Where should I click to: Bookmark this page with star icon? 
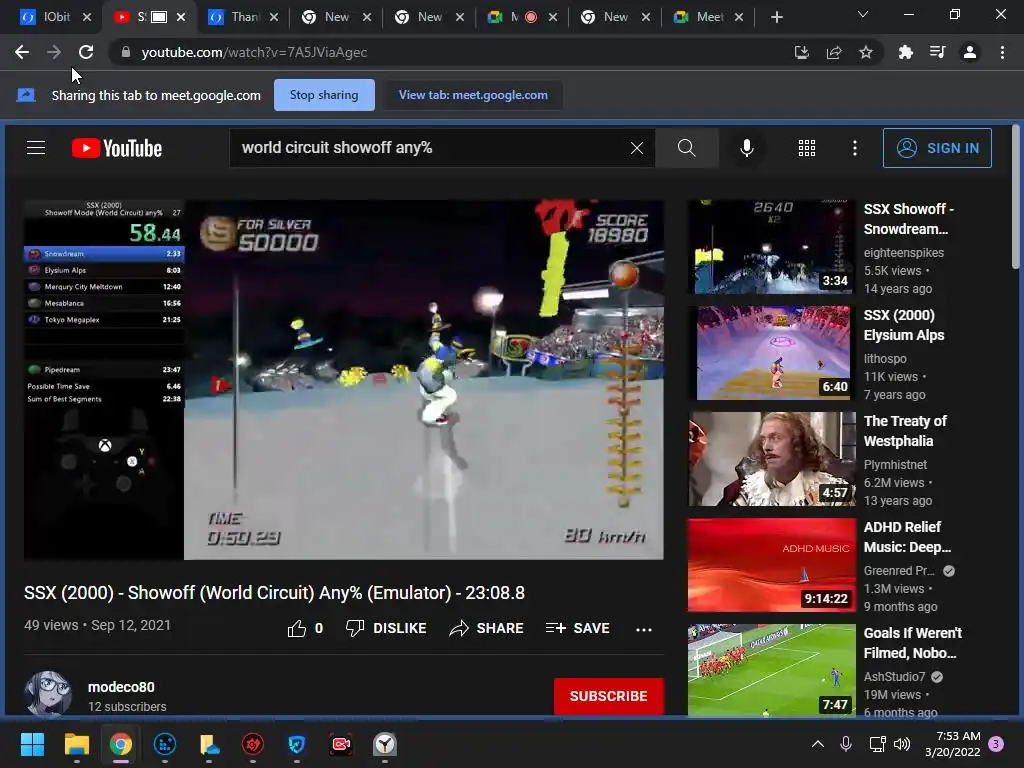click(865, 52)
